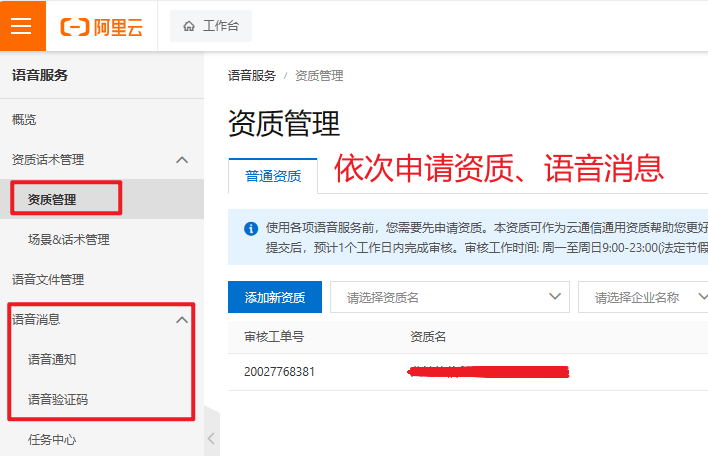Click the home icon in 工作台 button

click(189, 27)
